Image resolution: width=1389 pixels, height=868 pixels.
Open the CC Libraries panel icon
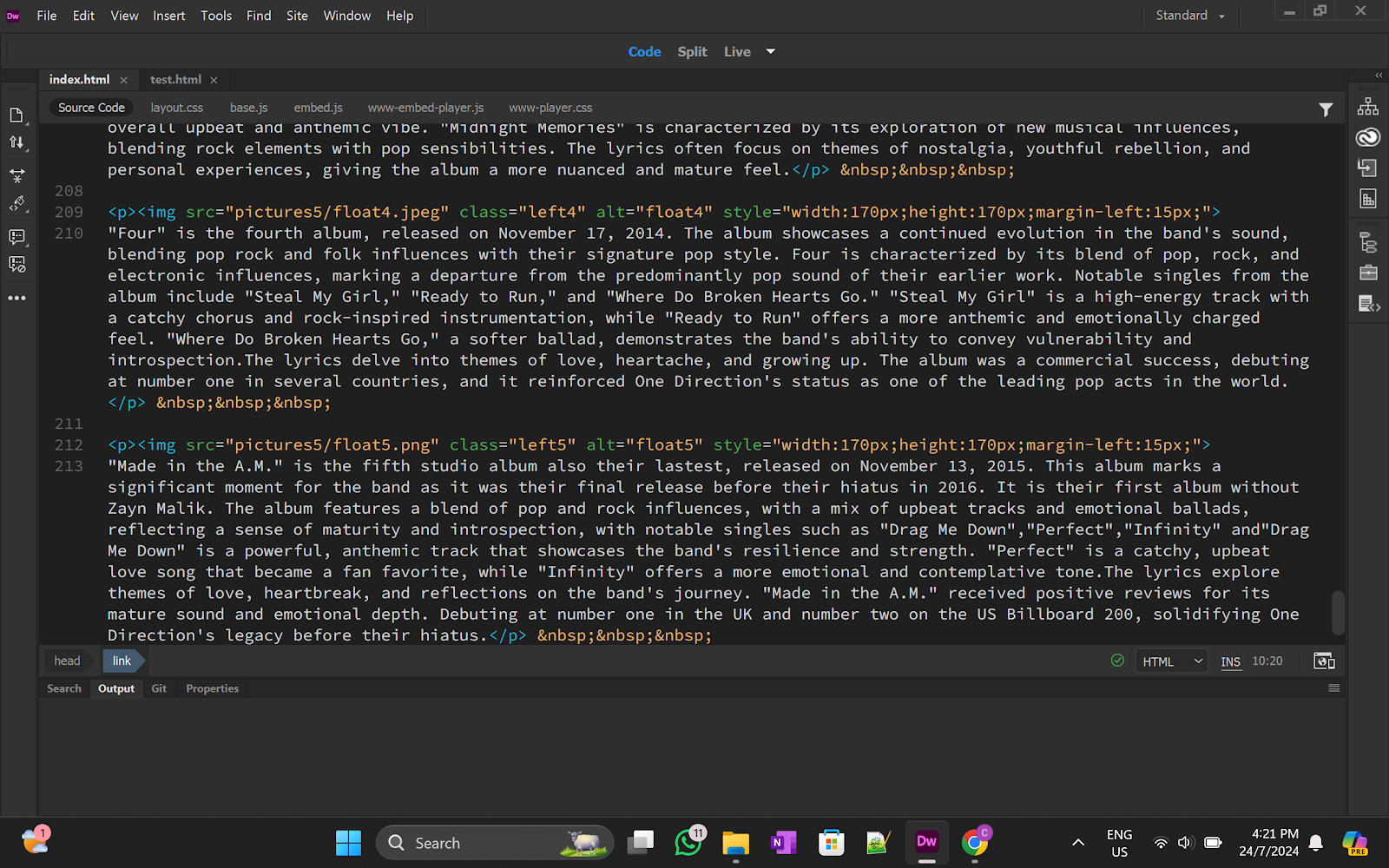click(1368, 137)
